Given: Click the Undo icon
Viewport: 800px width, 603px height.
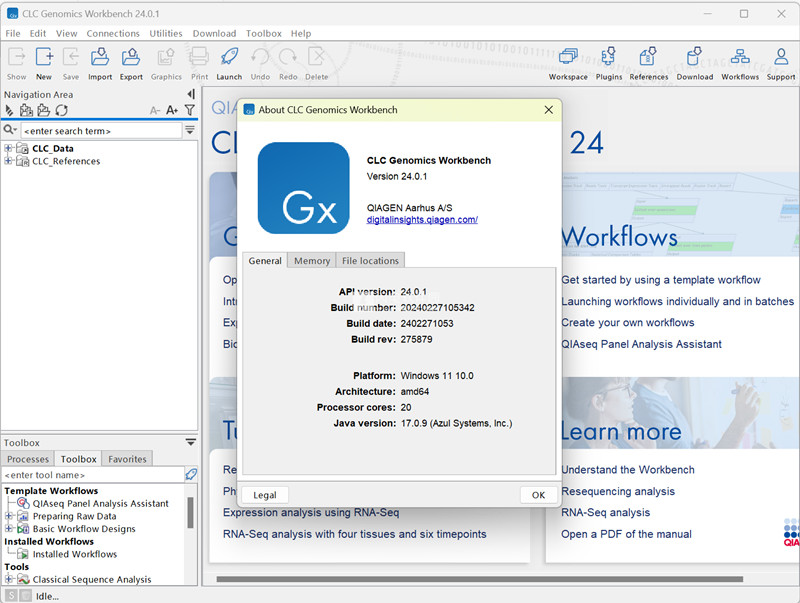Looking at the screenshot, I should point(260,64).
